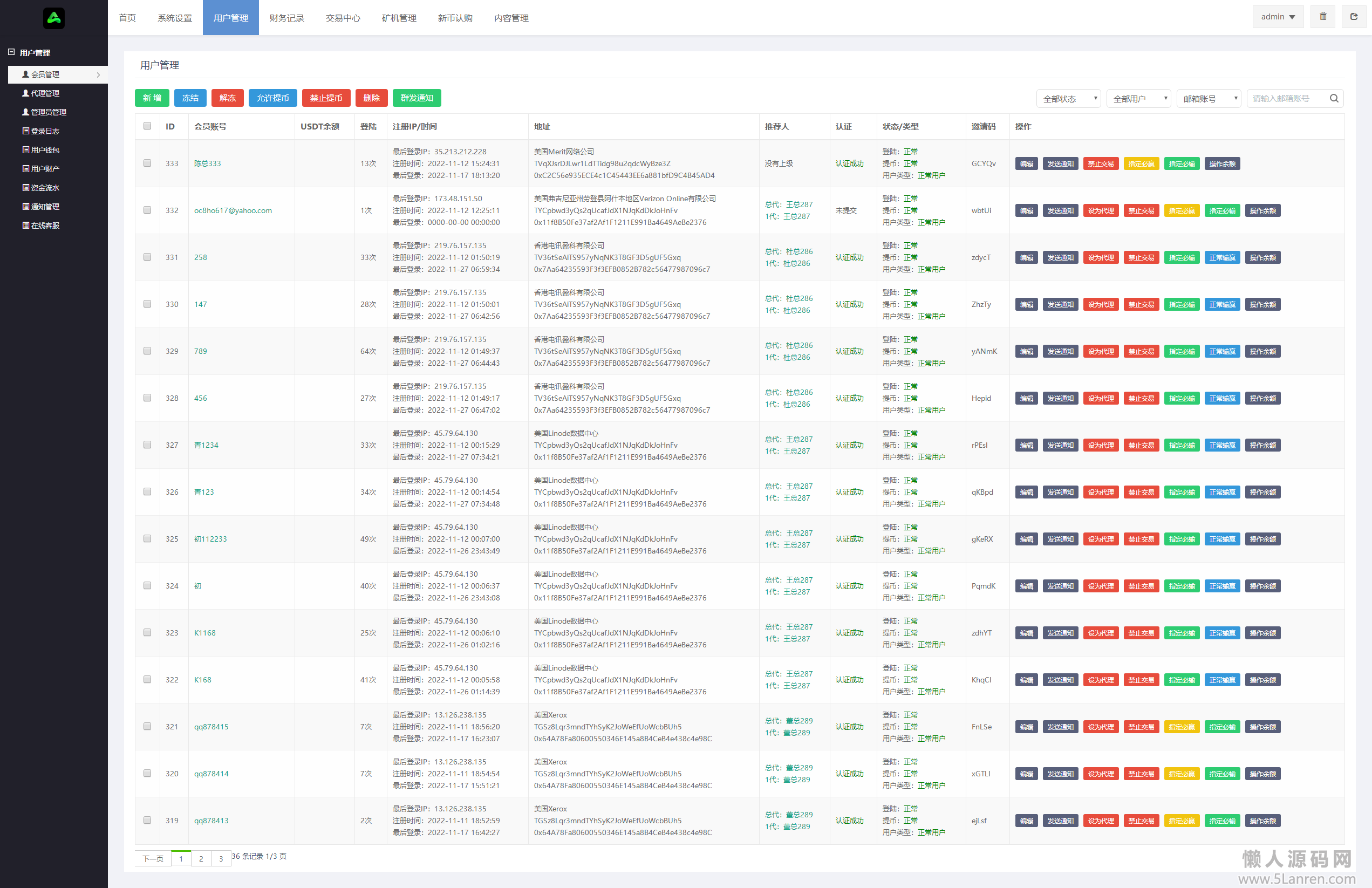Image resolution: width=1372 pixels, height=888 pixels.
Task: Open the 矿机管理 top menu
Action: click(x=399, y=18)
